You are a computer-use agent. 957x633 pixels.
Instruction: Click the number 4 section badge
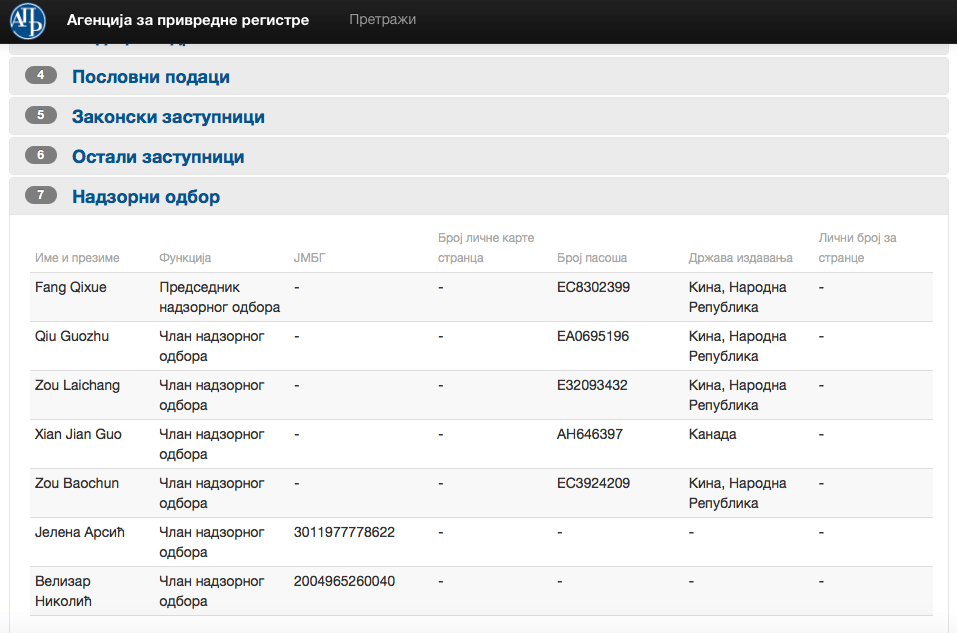click(40, 76)
